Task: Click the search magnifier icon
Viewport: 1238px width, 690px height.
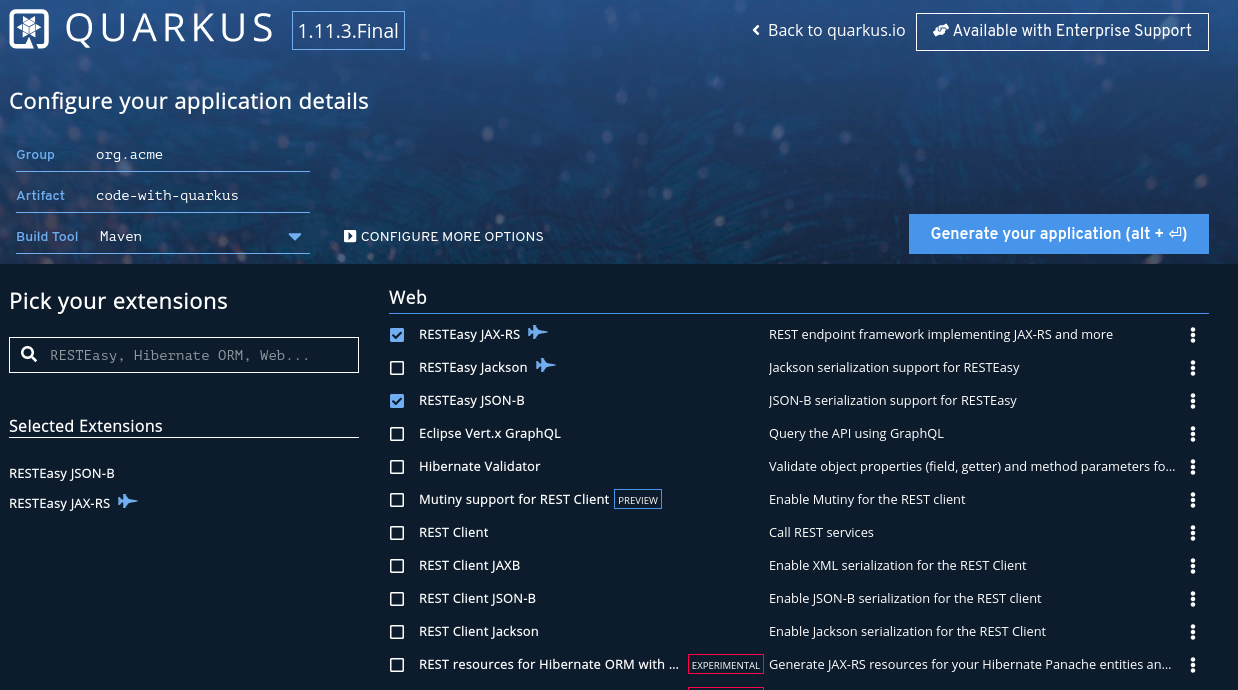Action: click(x=29, y=355)
